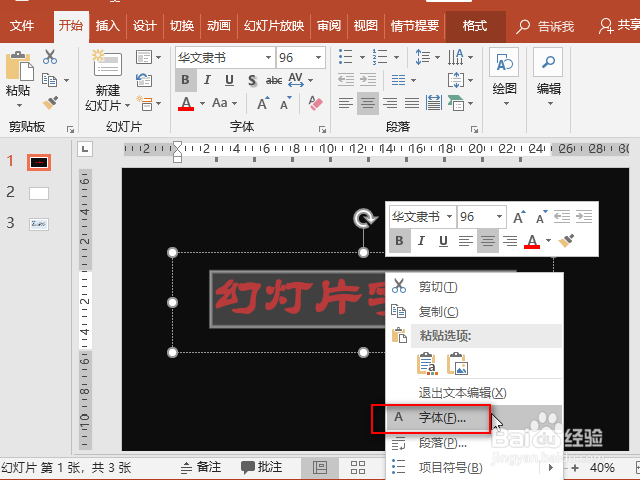Screen dimensions: 640x480
Task: Switch to the Format (格式) tab
Action: (475, 26)
